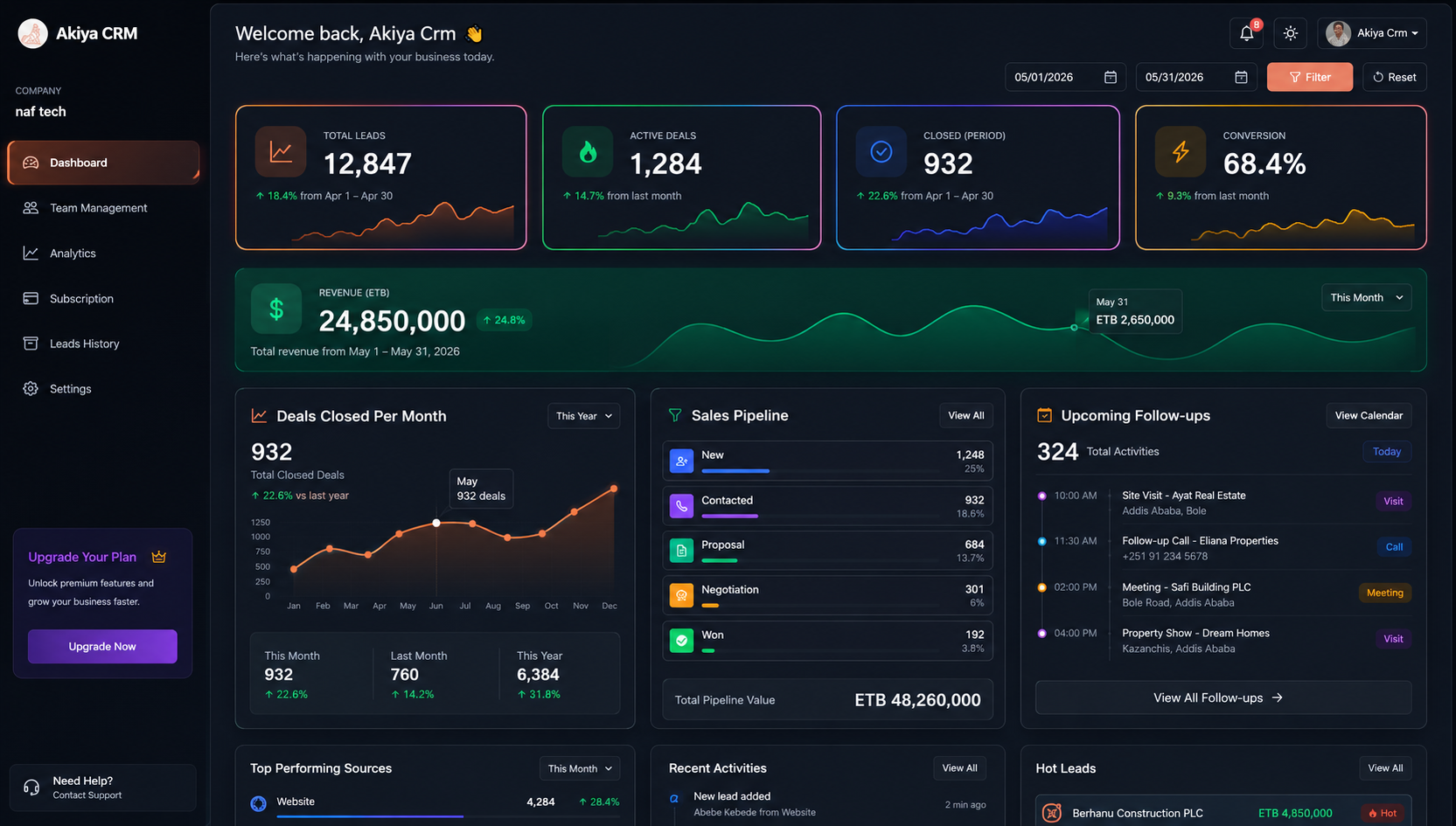Click the Negotiation stage icon
The image size is (1456, 826).
(681, 595)
